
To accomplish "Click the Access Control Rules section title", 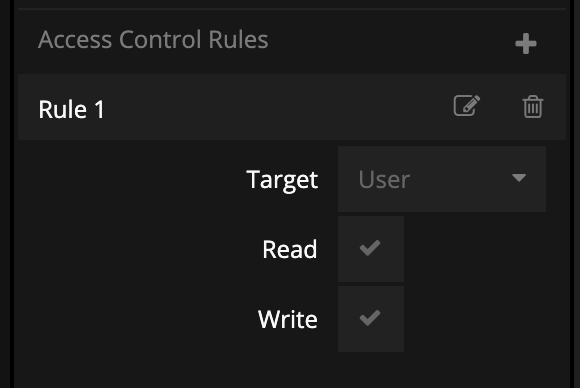I will 153,39.
